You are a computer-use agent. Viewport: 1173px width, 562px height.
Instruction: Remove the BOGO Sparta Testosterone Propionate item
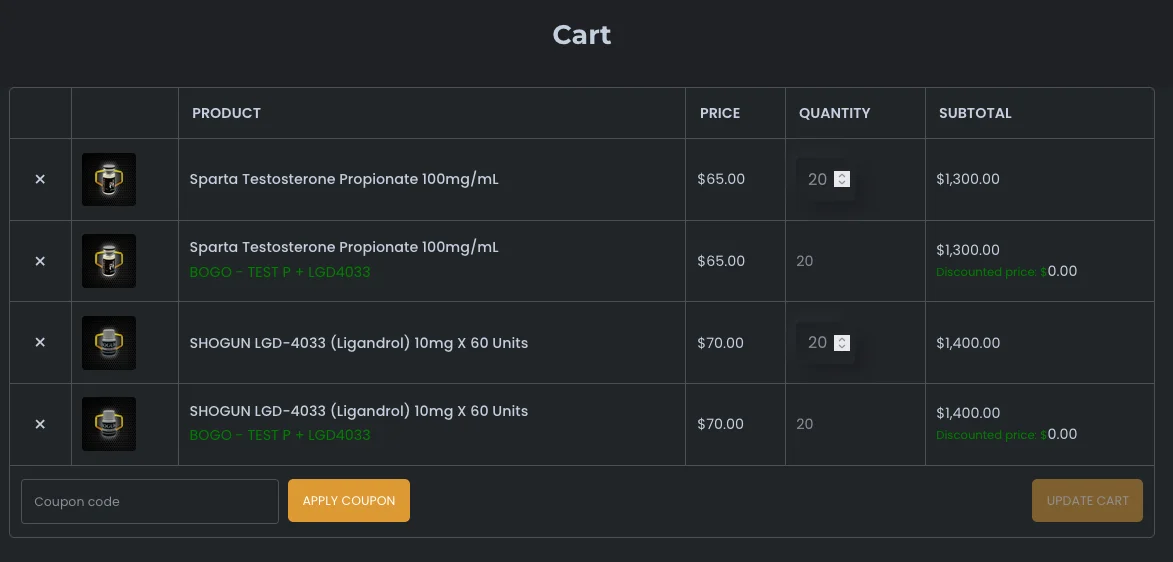[x=40, y=261]
